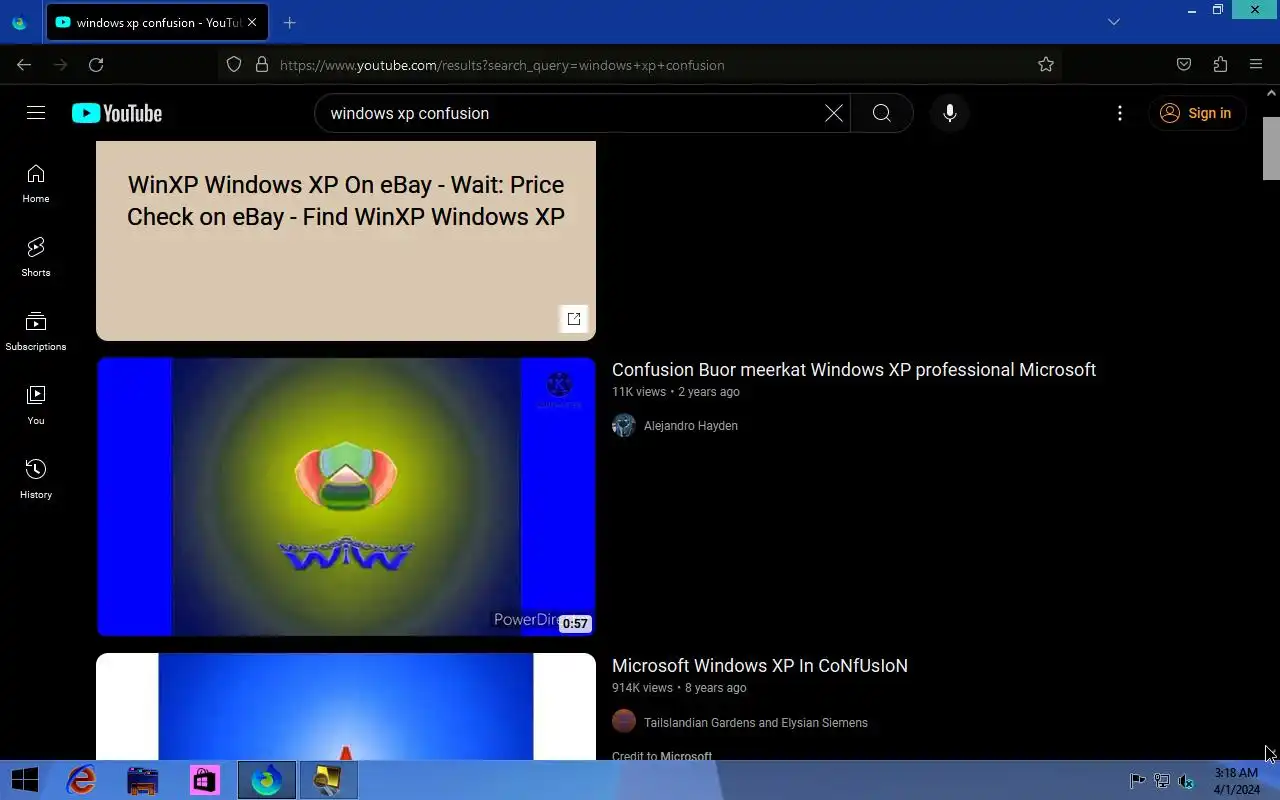Click the browser back arrow
The height and width of the screenshot is (800, 1280).
tap(24, 65)
